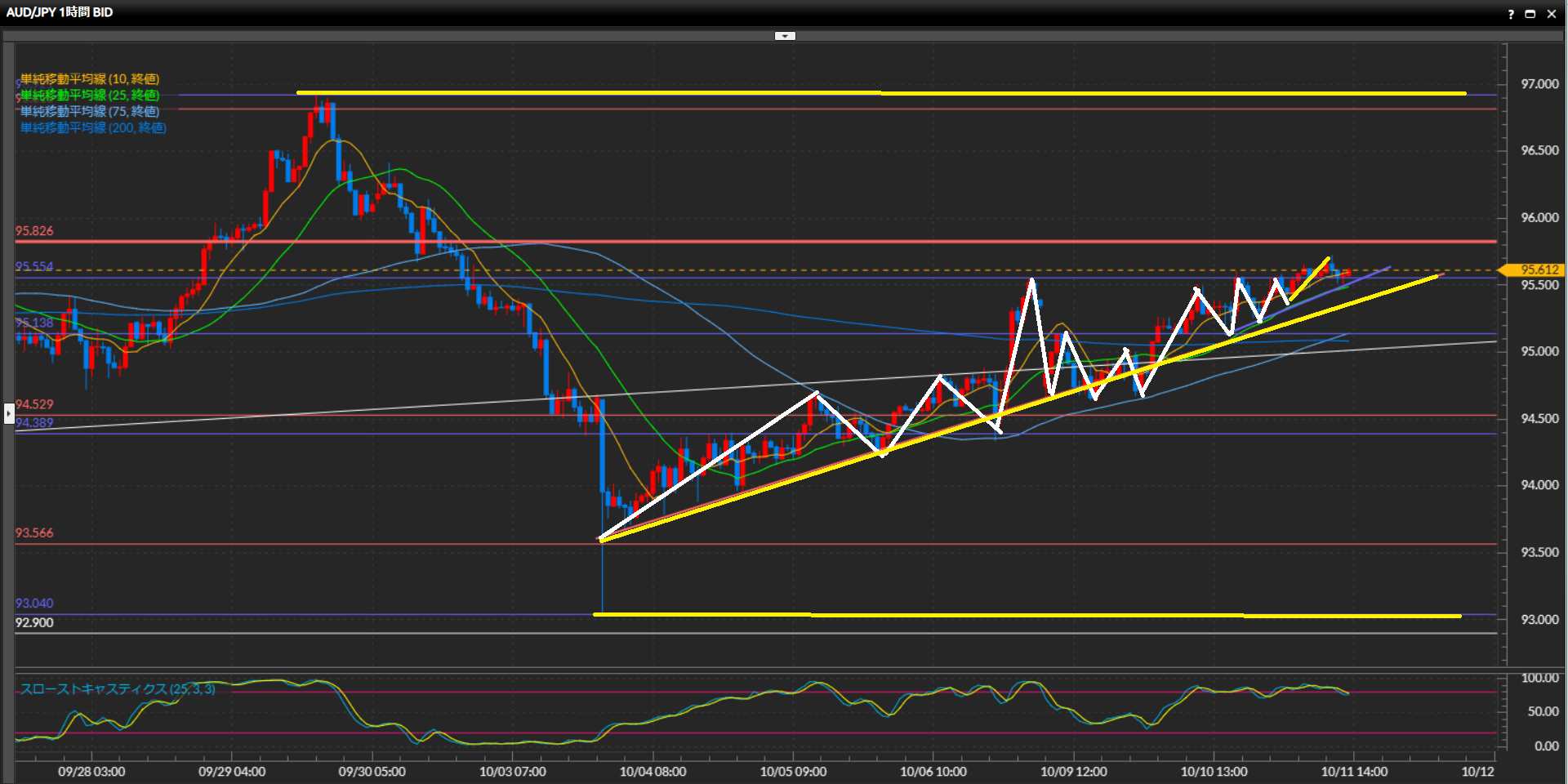Click the 97.000 price axis label

point(1539,84)
